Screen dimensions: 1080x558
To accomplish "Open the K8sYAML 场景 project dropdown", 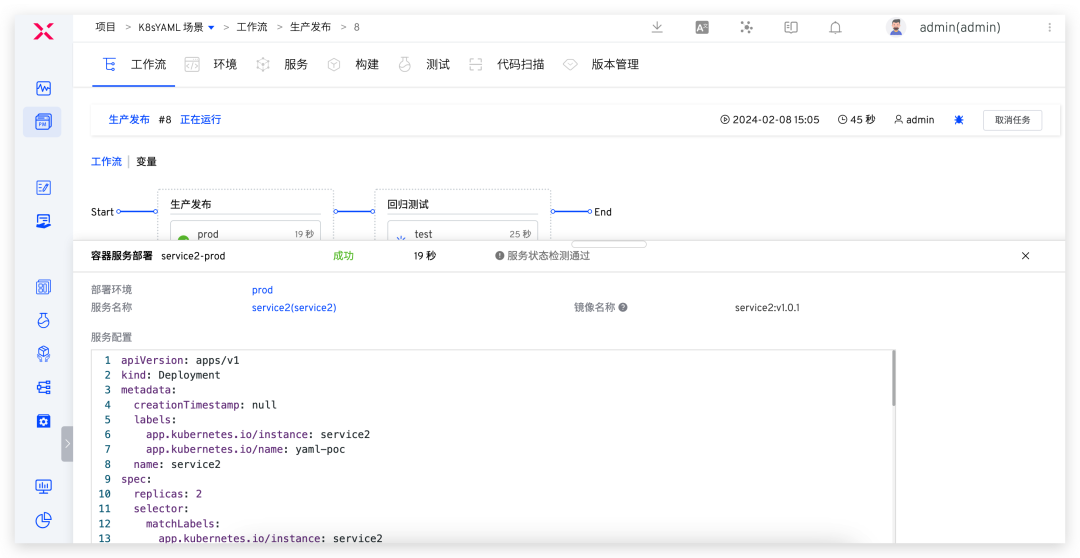I will [177, 28].
